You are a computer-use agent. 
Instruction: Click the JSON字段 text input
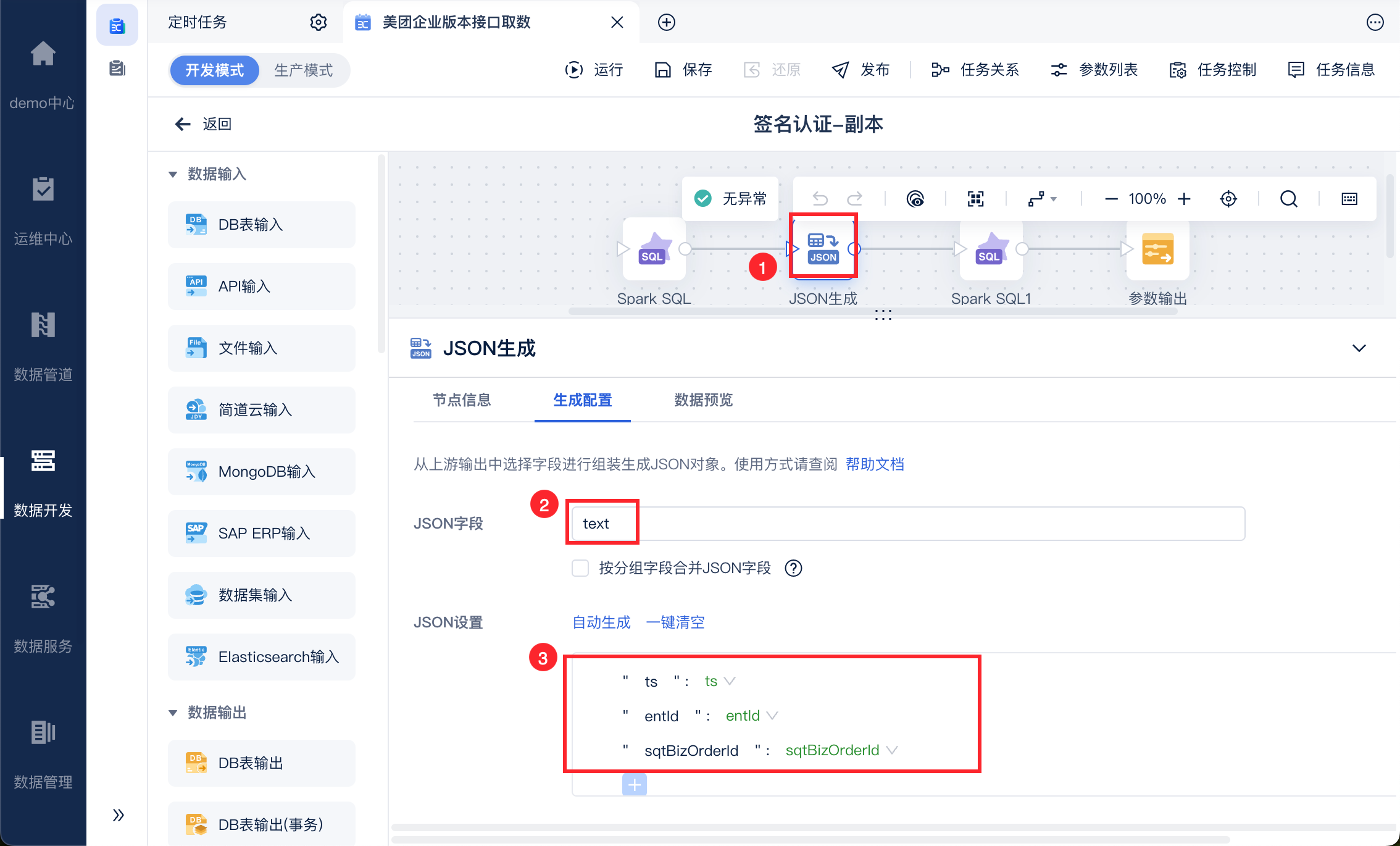coord(907,524)
